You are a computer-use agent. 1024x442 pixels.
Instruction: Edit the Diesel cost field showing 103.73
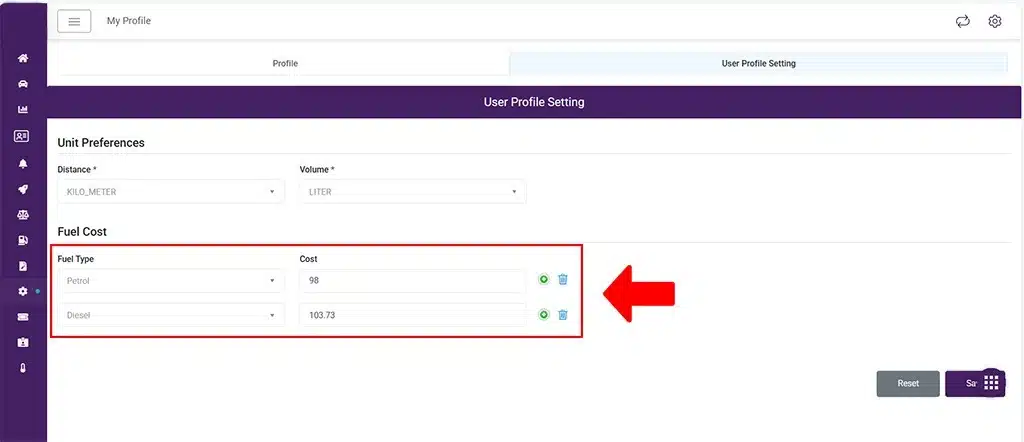click(413, 315)
